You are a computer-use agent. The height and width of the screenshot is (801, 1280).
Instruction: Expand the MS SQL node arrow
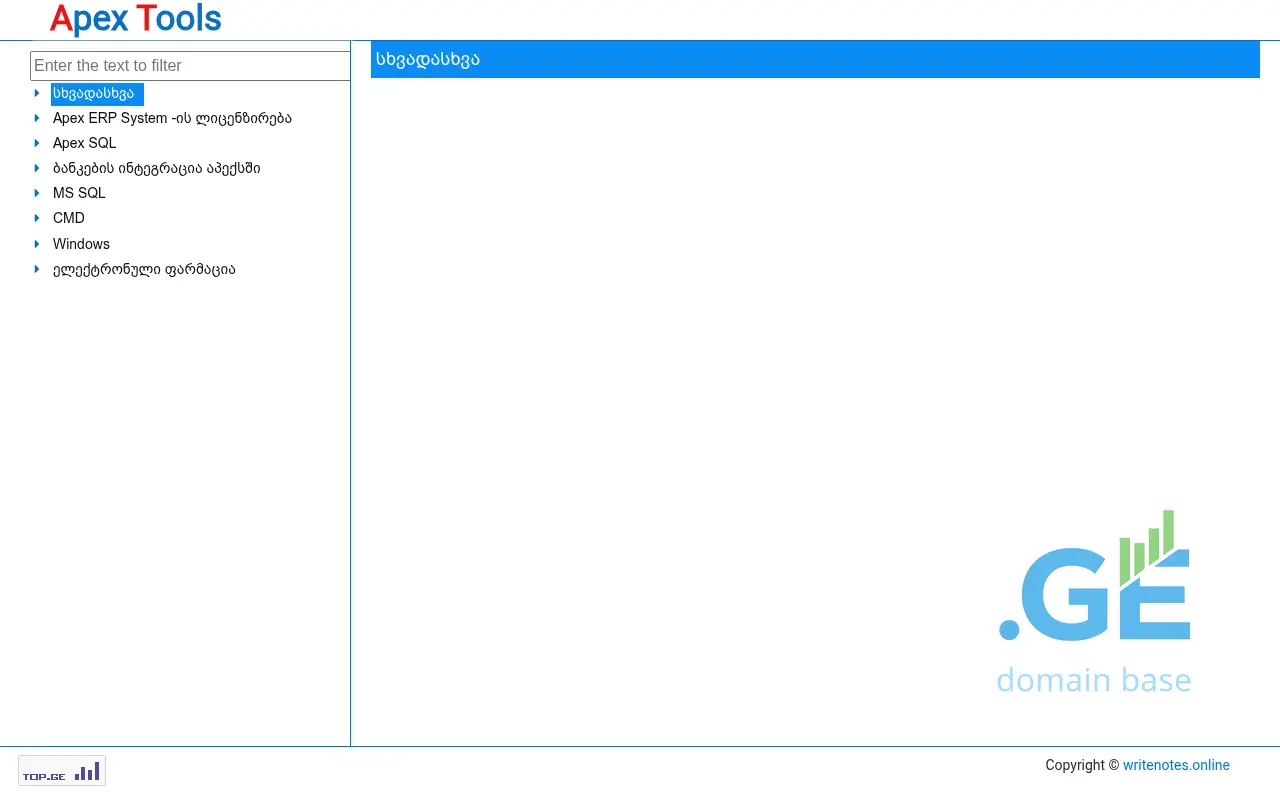click(x=37, y=193)
